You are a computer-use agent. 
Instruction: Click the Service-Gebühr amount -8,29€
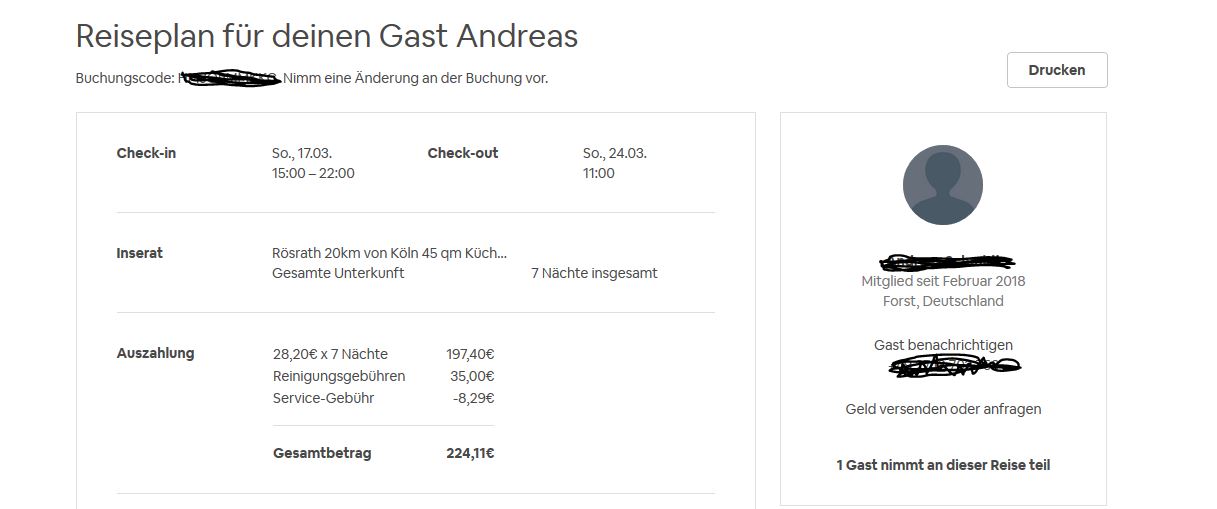(x=473, y=398)
